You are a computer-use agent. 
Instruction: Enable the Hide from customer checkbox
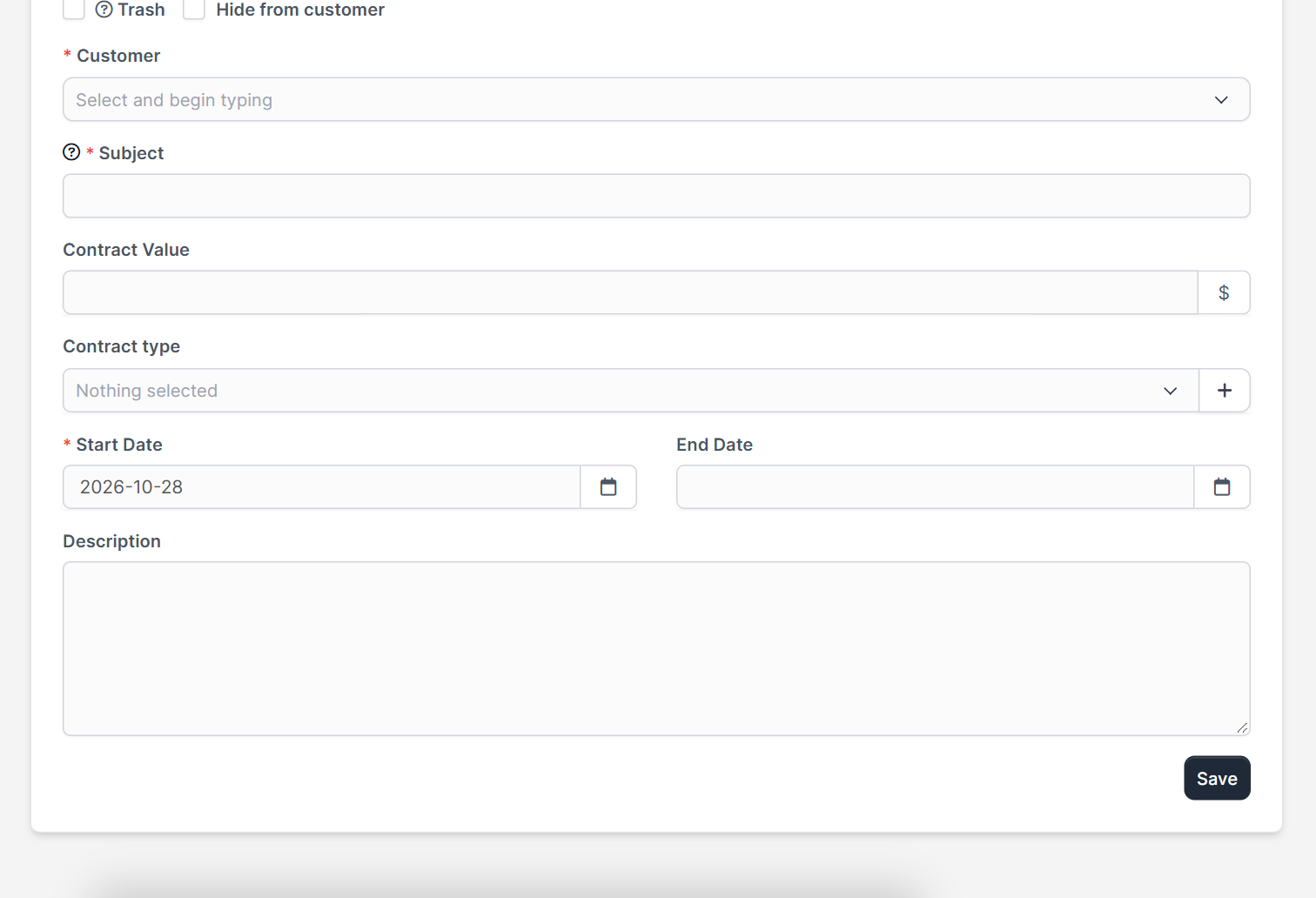194,9
